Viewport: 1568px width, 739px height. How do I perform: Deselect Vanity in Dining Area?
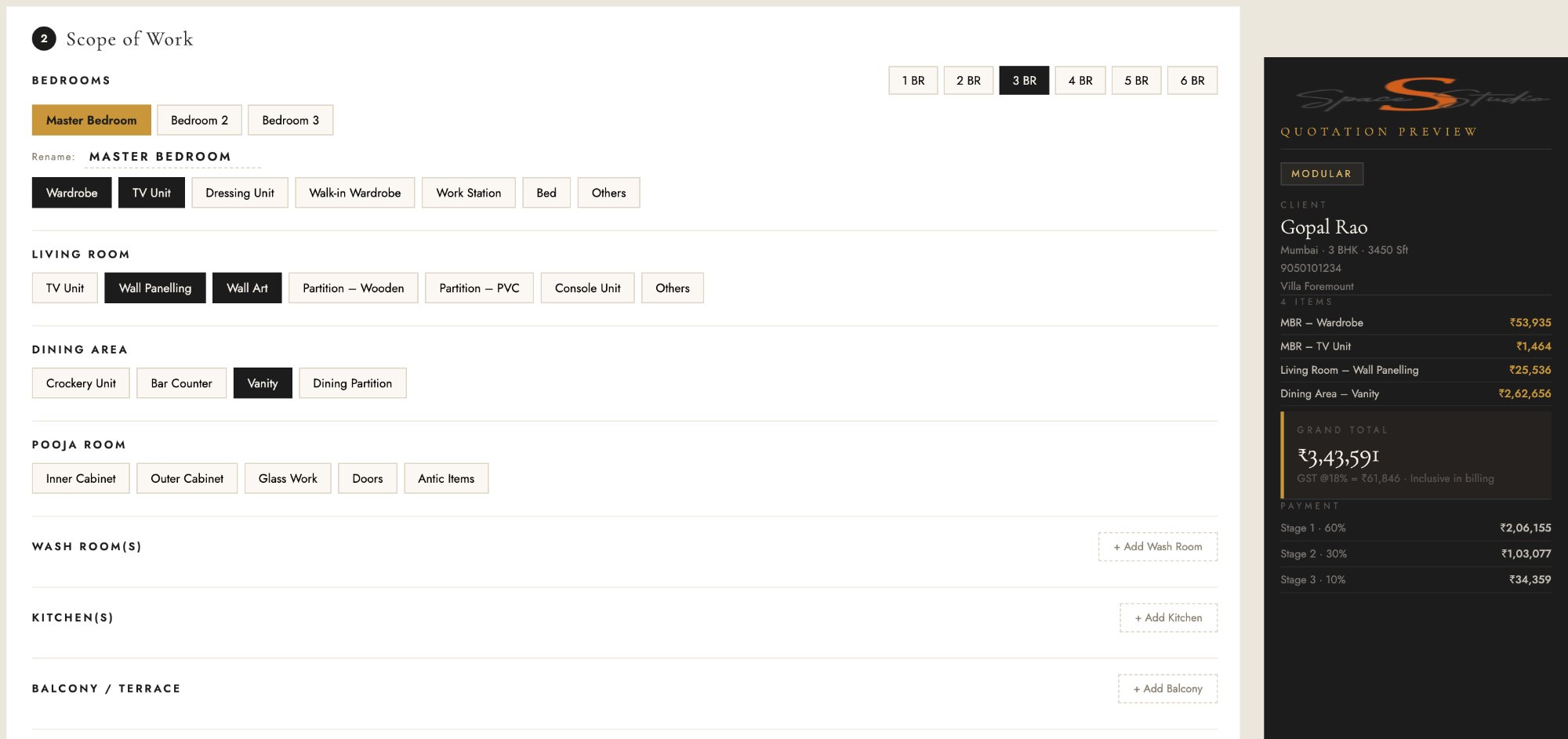click(263, 383)
